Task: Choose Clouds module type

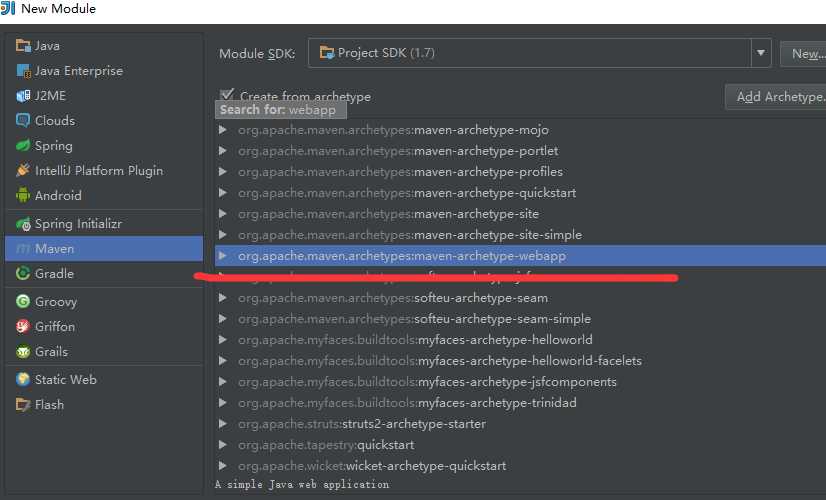Action: [104, 121]
